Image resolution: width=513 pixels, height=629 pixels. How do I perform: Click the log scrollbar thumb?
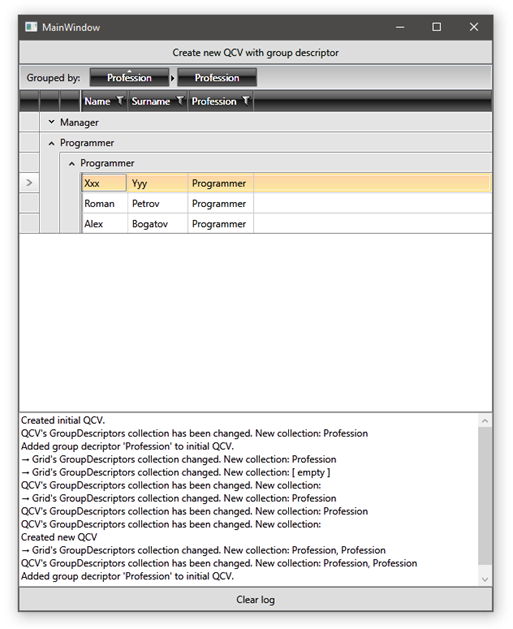tap(485, 496)
